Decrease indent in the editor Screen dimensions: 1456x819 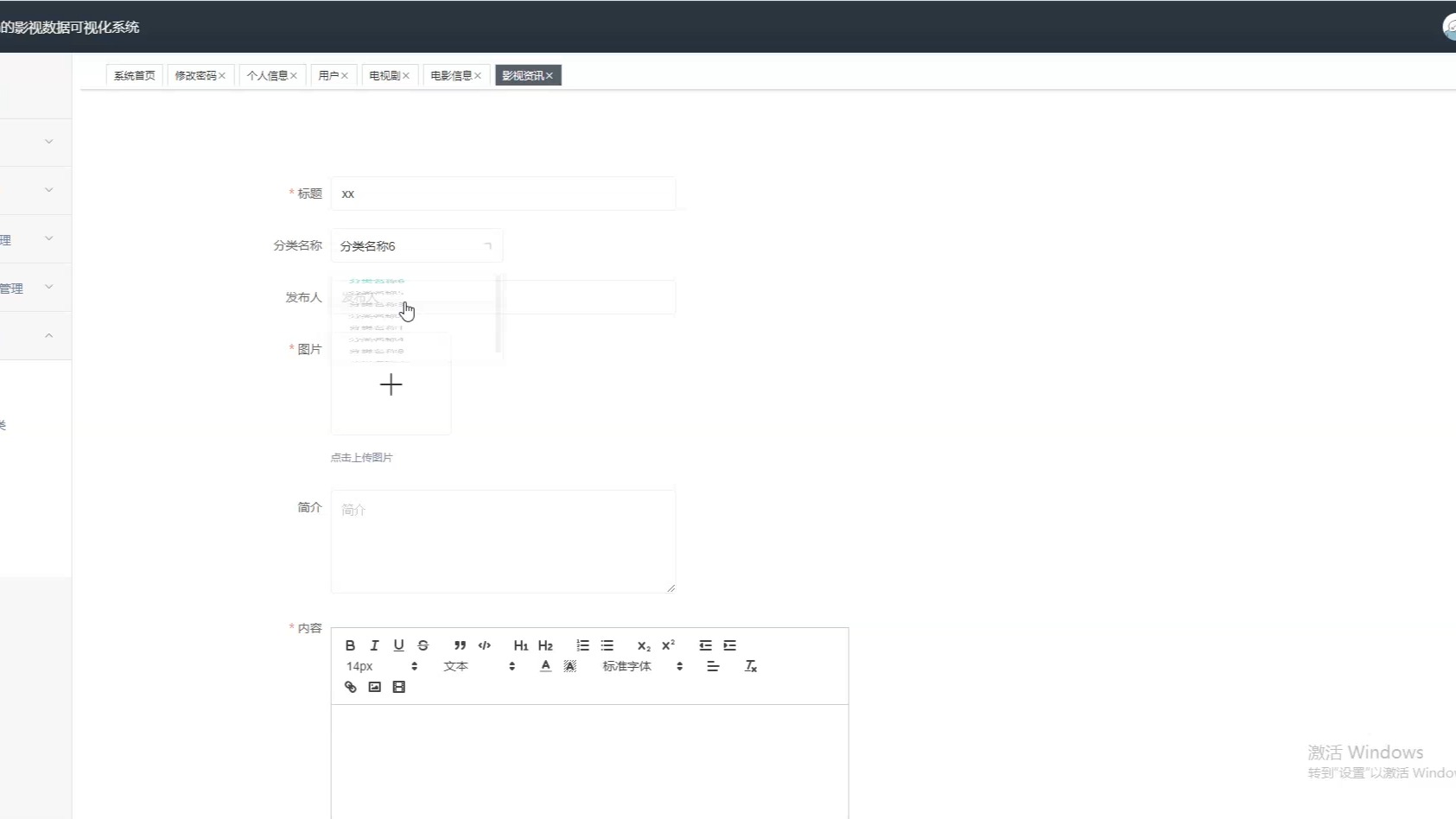pyautogui.click(x=705, y=645)
